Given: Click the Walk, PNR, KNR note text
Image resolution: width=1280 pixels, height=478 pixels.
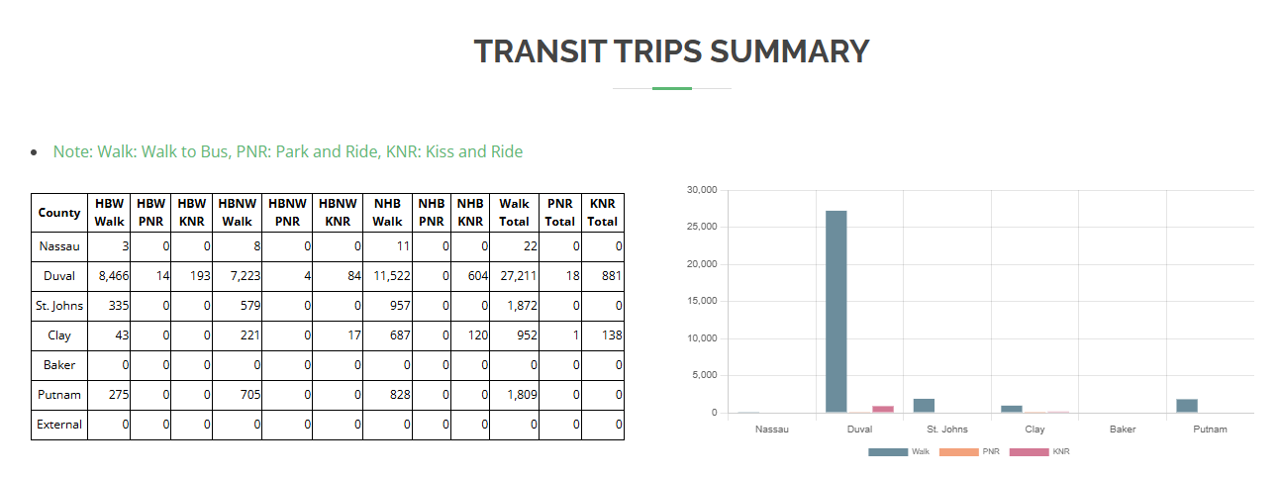Looking at the screenshot, I should 288,152.
